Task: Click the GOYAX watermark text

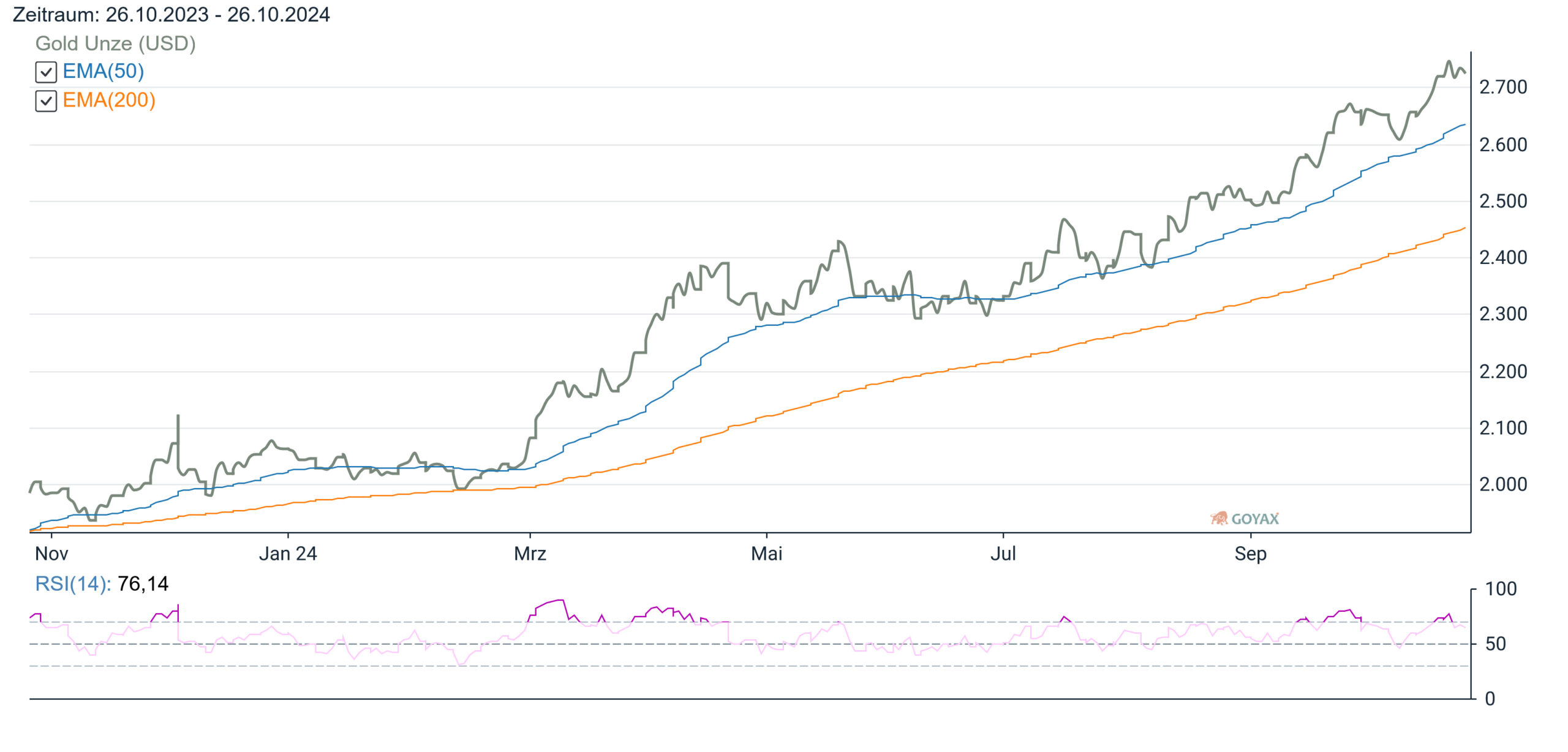Action: (1255, 519)
